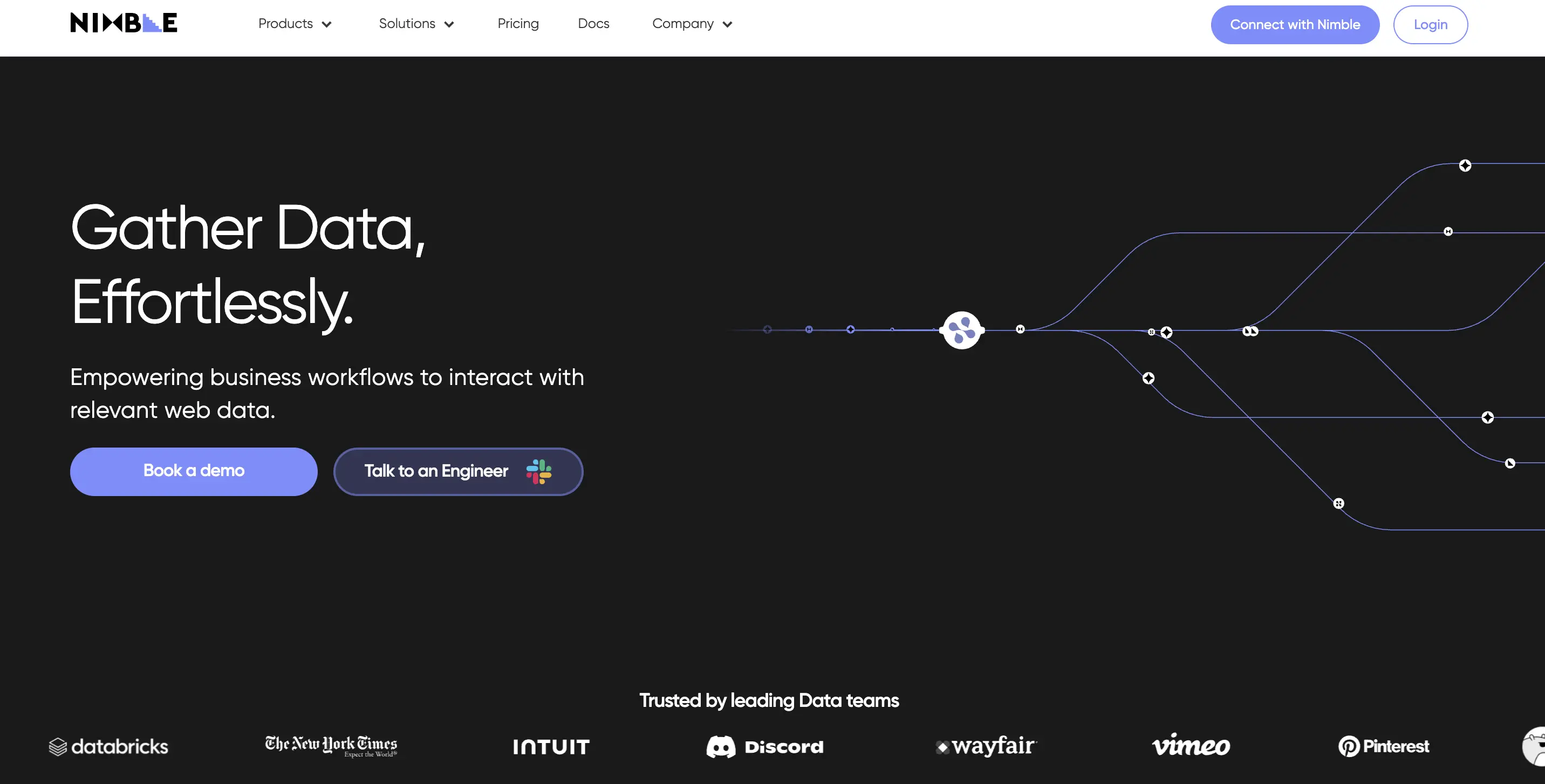Image resolution: width=1545 pixels, height=784 pixels.
Task: Click the Book a demo button
Action: click(x=193, y=471)
